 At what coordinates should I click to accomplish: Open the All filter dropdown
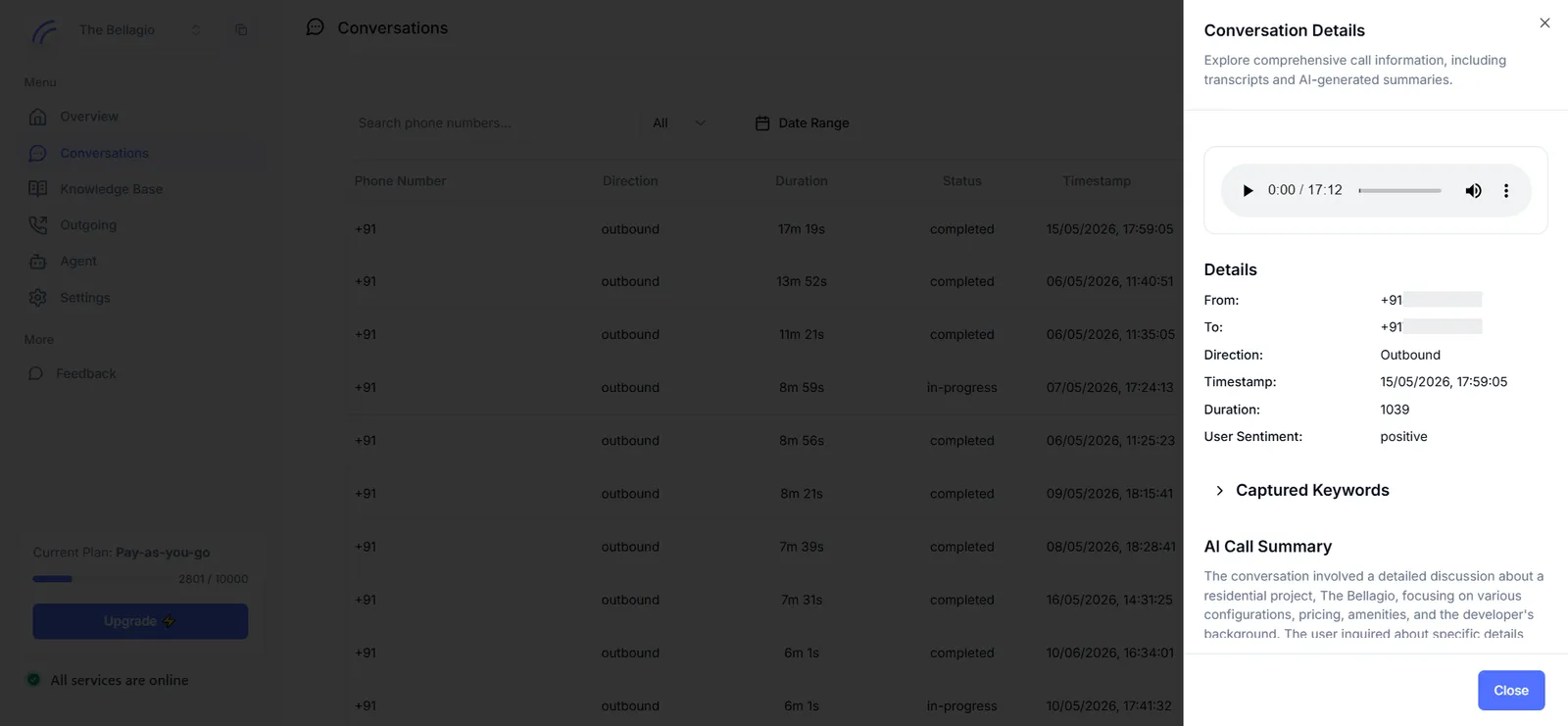tap(679, 123)
